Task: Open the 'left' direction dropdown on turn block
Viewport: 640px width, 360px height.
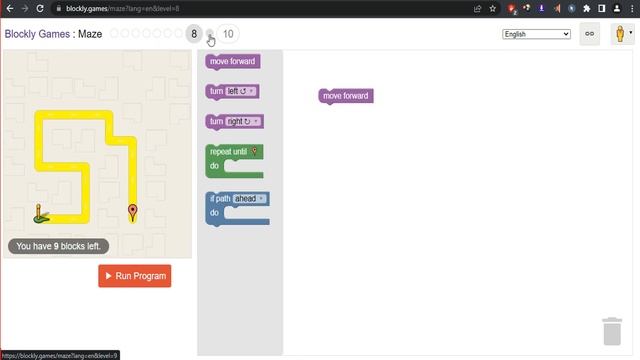Action: (241, 91)
